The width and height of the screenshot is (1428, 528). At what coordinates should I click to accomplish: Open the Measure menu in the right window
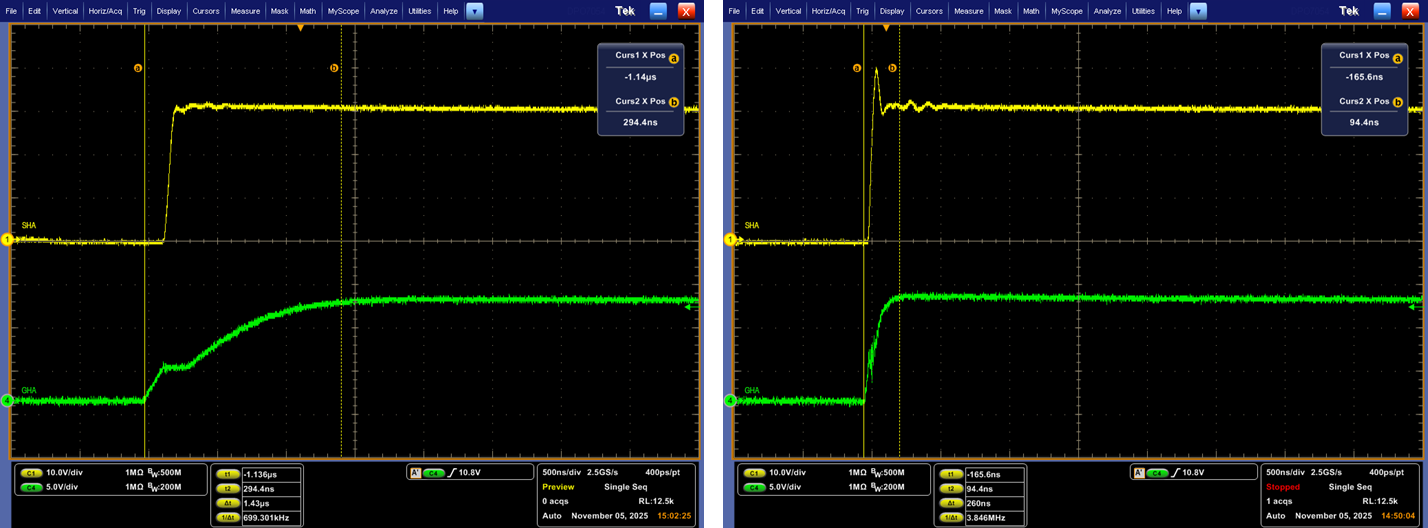[x=968, y=11]
